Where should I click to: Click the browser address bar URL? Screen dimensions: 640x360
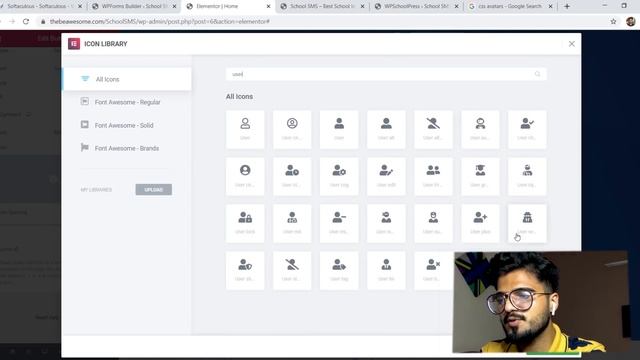(x=160, y=22)
